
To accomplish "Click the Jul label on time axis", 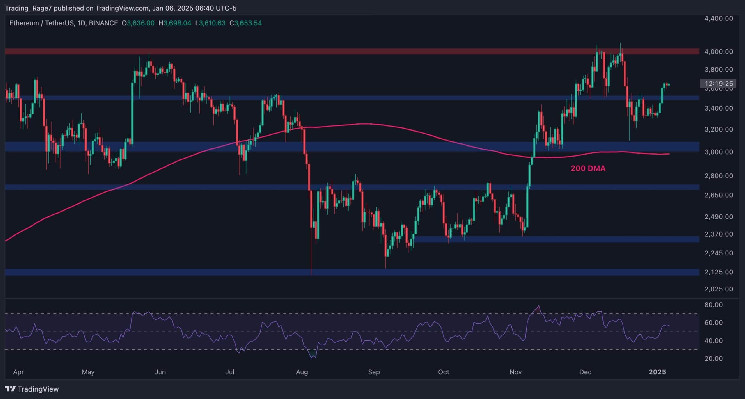I will click(x=231, y=372).
